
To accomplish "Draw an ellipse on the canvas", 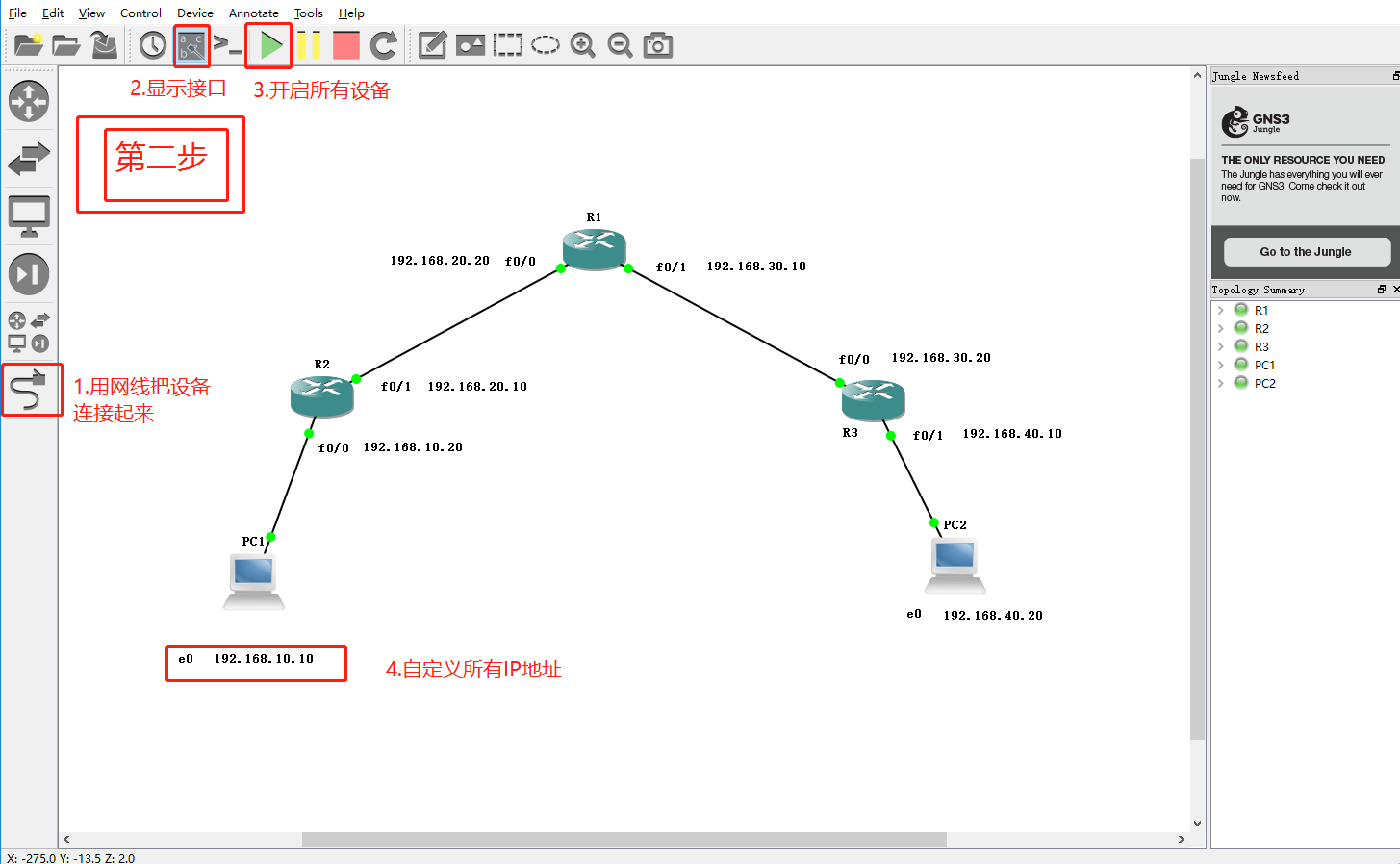I will [546, 44].
